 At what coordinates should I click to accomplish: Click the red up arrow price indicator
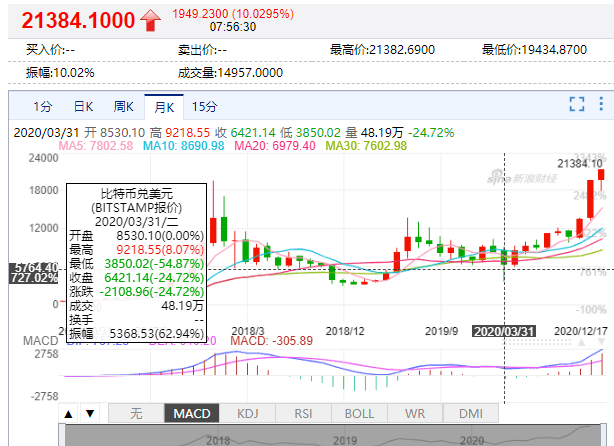click(150, 20)
